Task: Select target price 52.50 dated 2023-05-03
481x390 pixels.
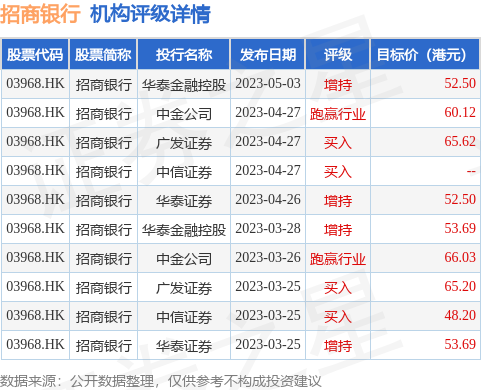Action: 460,83
